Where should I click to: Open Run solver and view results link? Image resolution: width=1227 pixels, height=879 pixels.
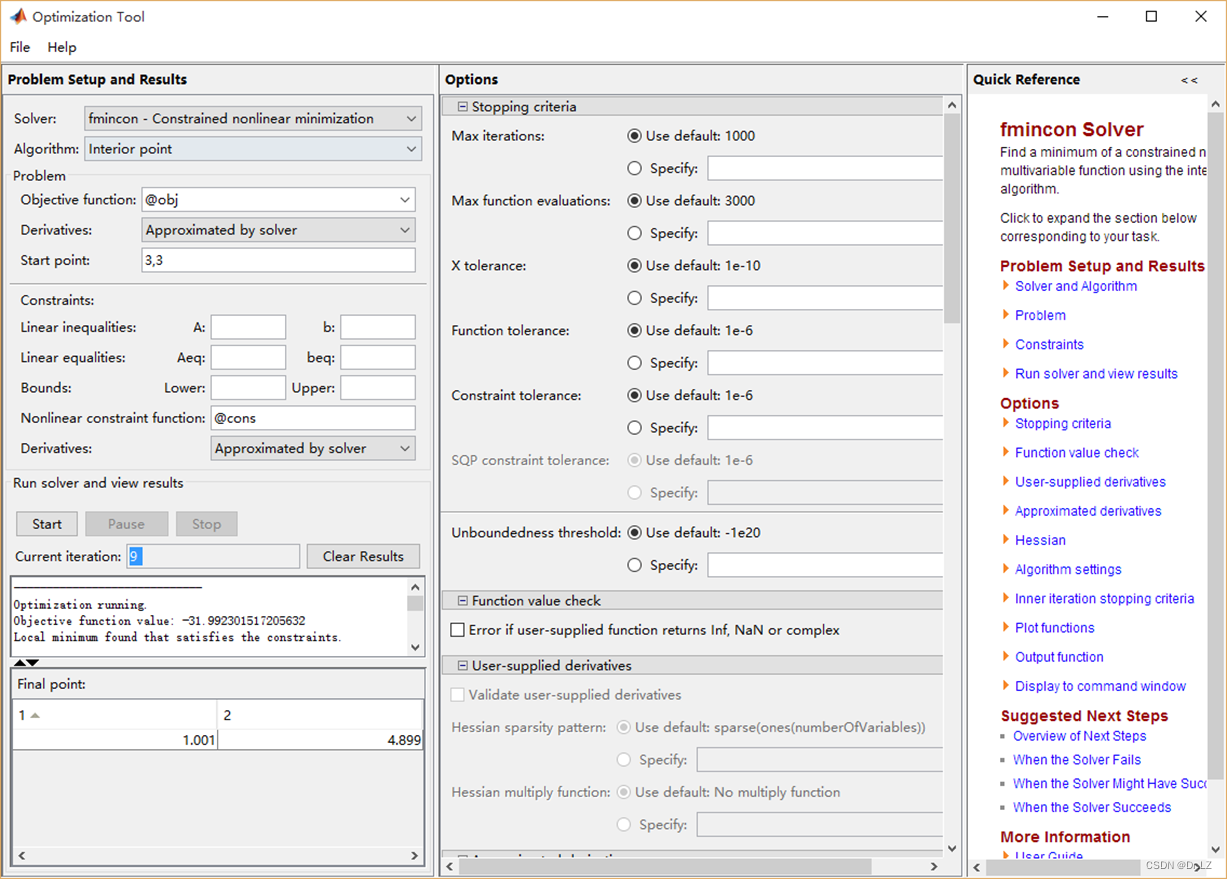pos(1096,374)
